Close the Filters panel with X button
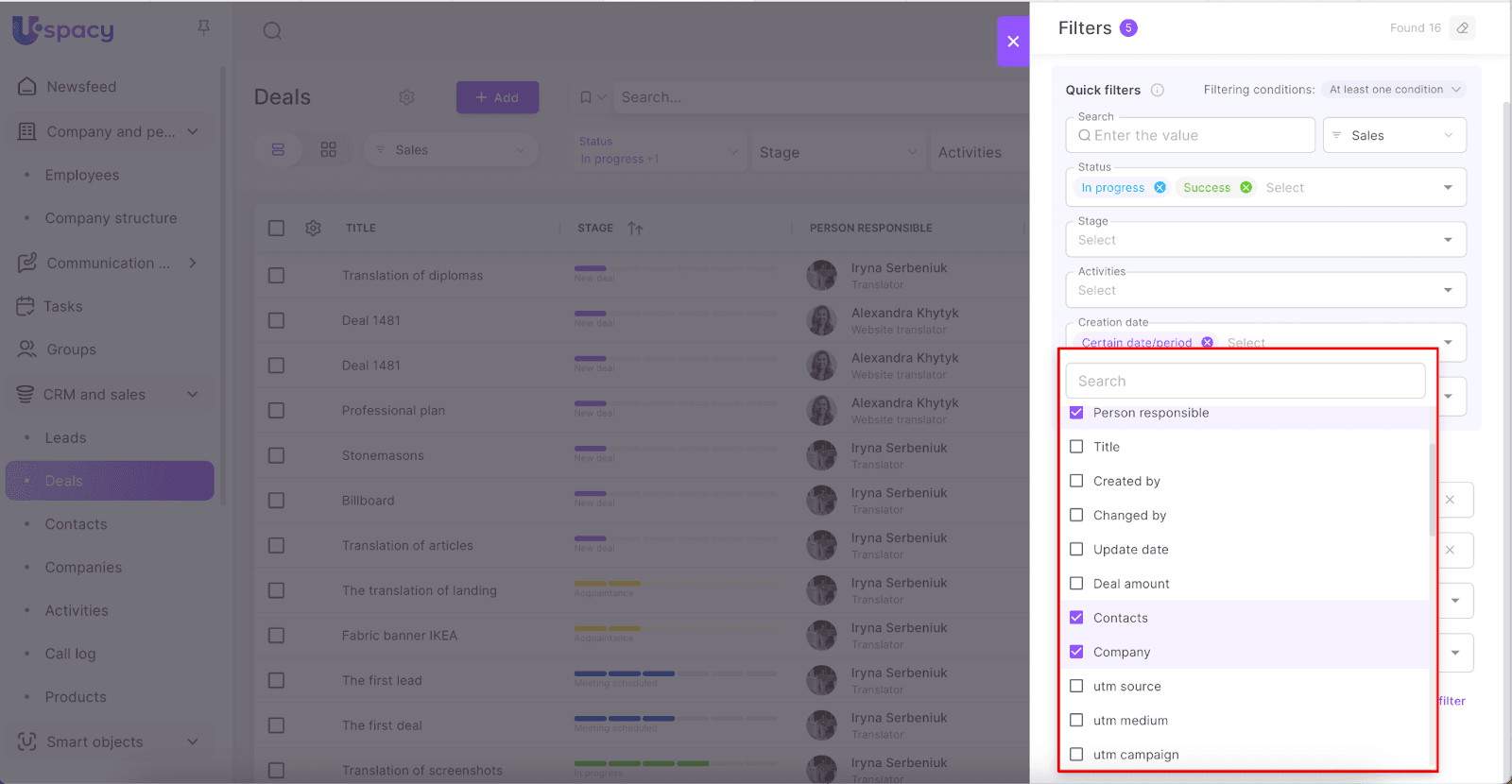This screenshot has width=1512, height=784. [x=1013, y=42]
